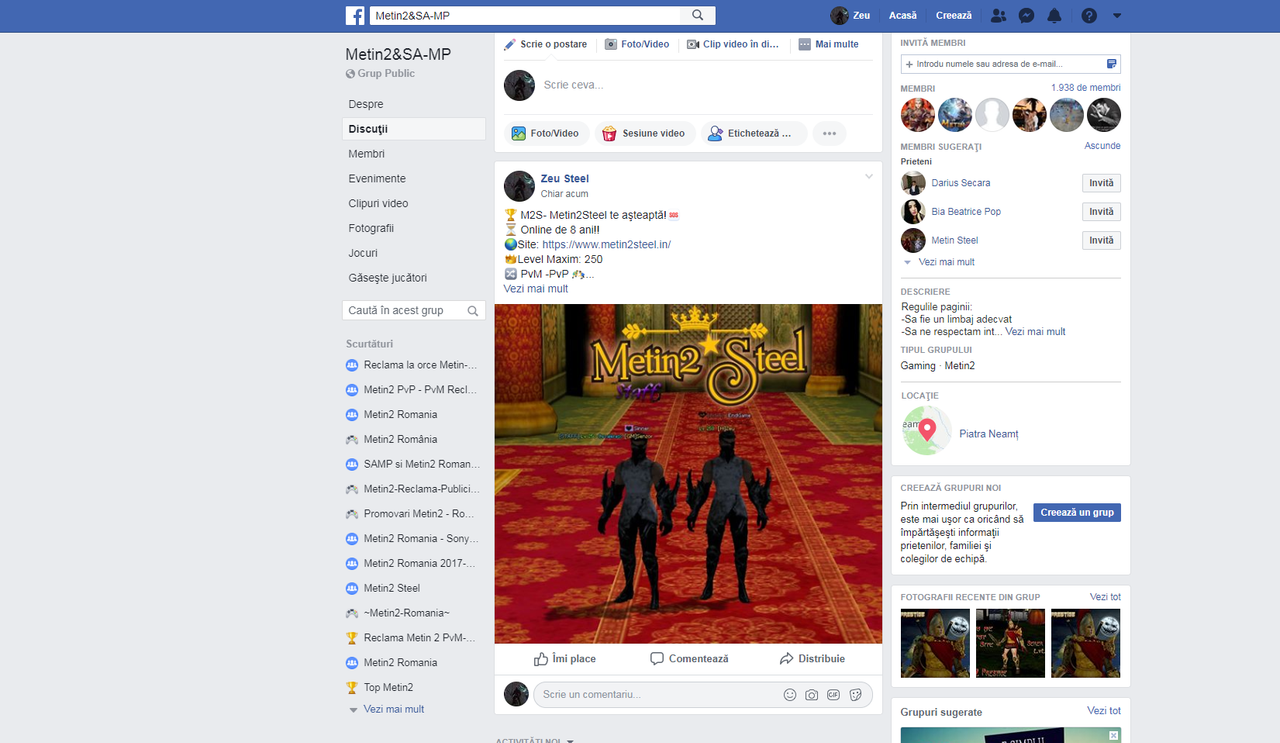1280x743 pixels.
Task: Click Distribuie to share the post
Action: click(x=812, y=659)
